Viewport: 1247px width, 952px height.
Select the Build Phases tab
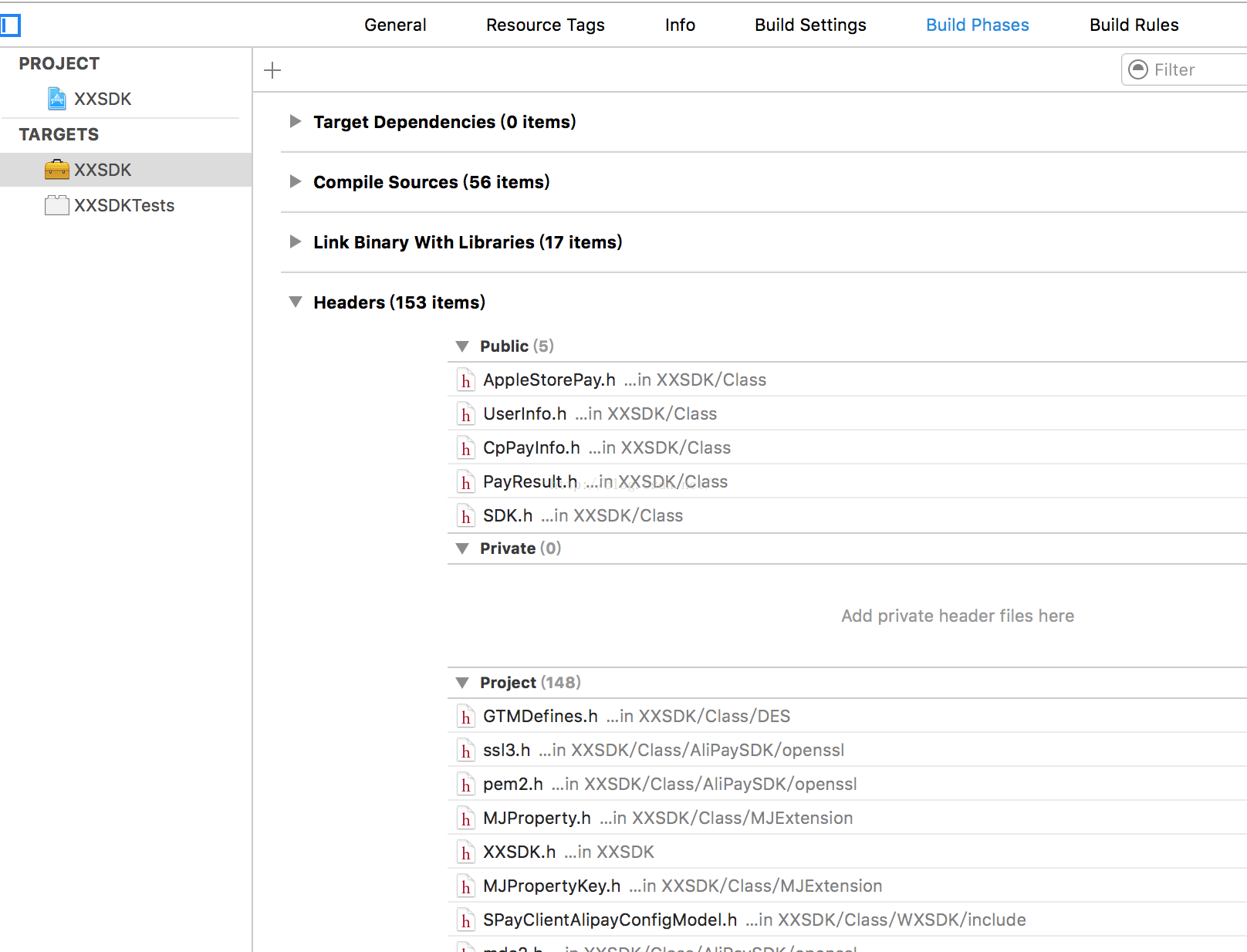(x=978, y=25)
